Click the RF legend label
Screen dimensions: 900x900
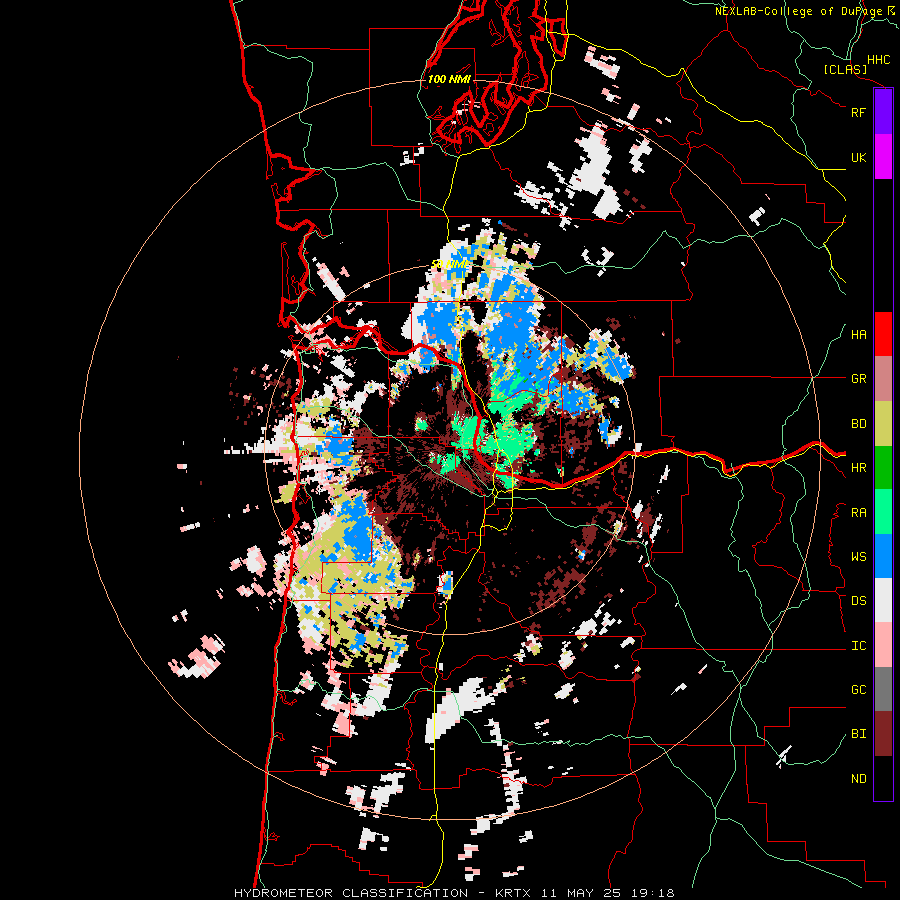pyautogui.click(x=858, y=112)
